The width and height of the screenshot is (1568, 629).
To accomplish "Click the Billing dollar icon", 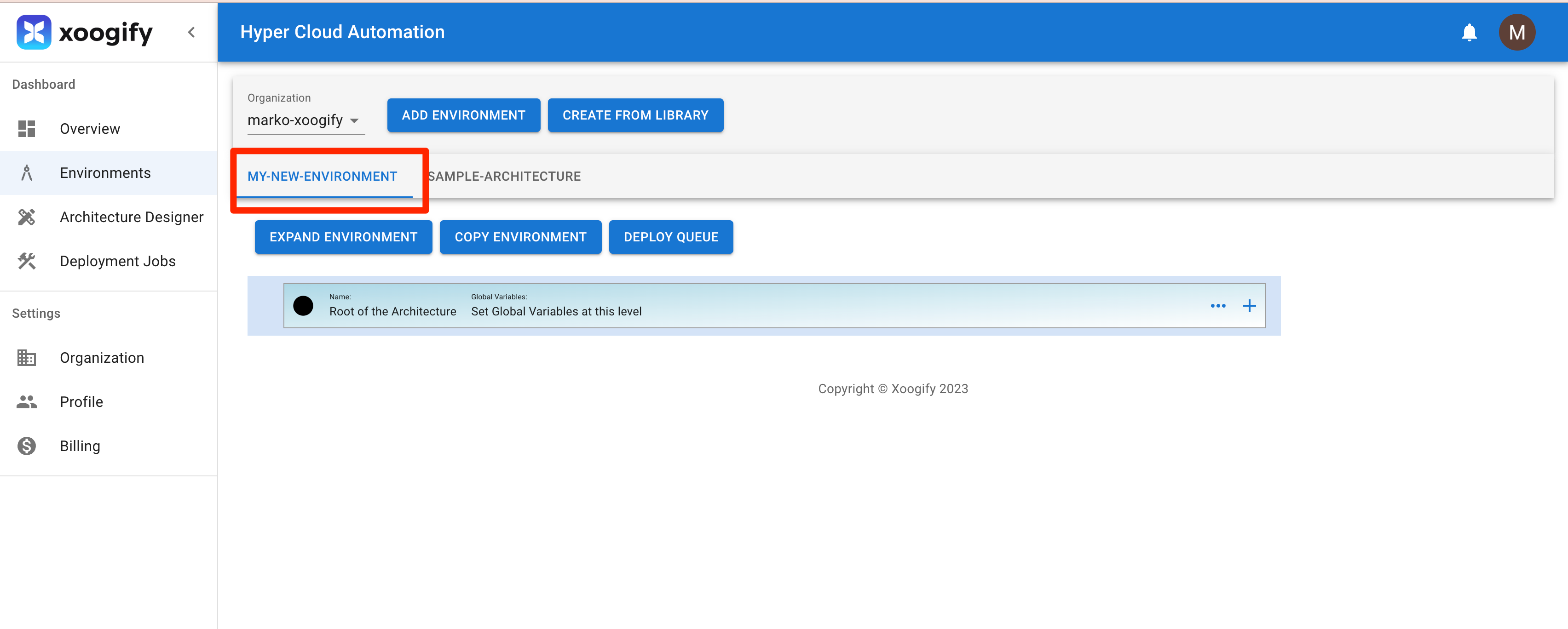I will coord(27,446).
